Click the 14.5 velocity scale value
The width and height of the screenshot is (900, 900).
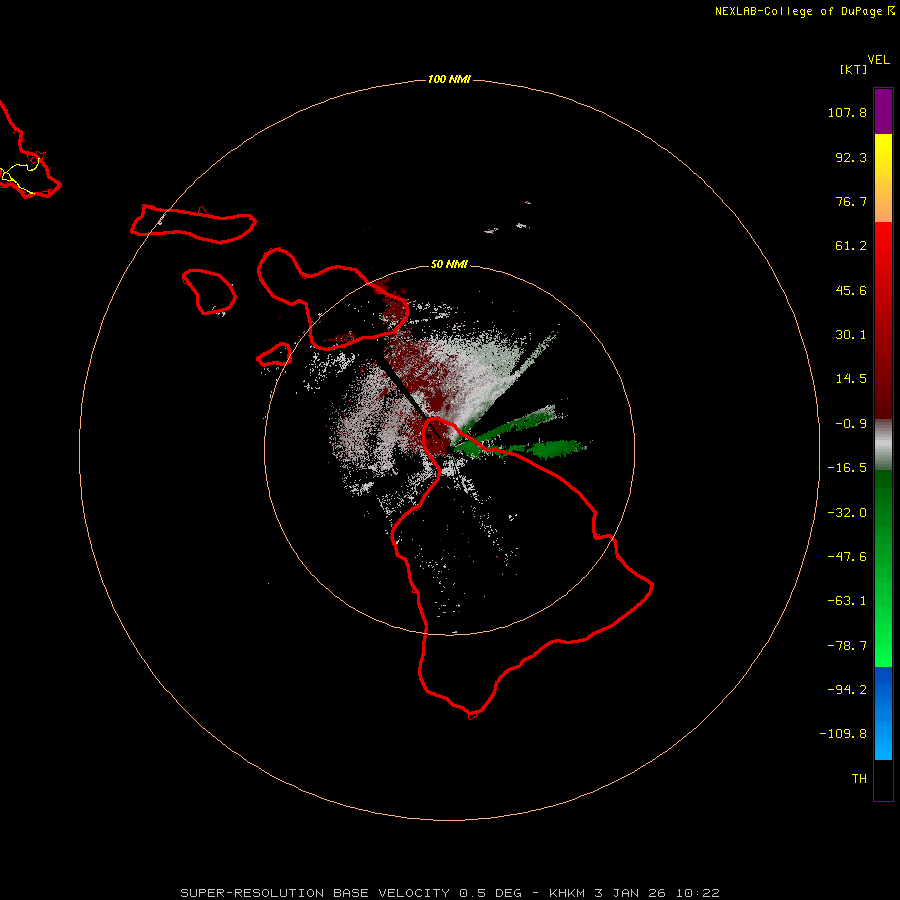click(x=851, y=379)
